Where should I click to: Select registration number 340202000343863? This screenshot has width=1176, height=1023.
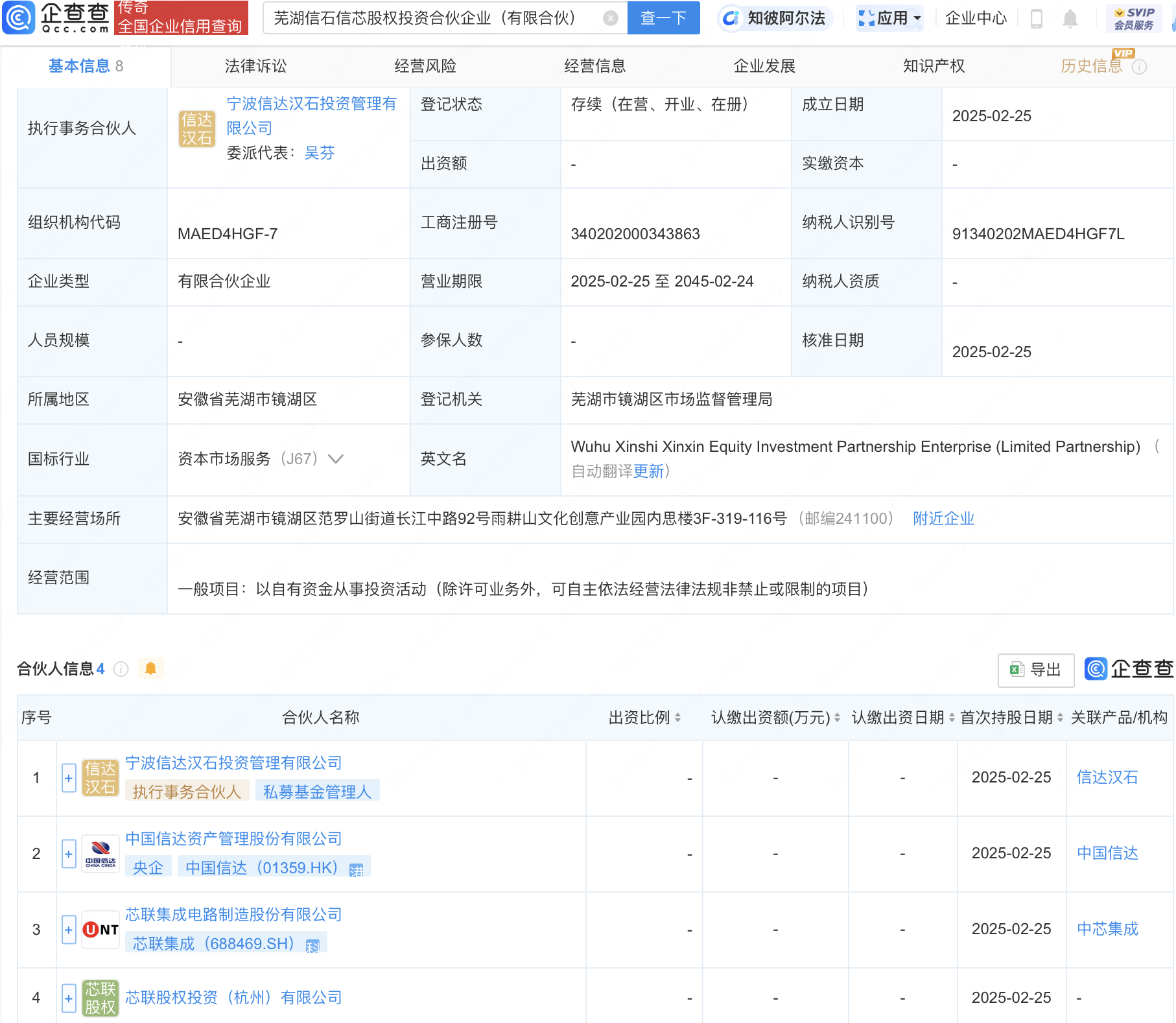[635, 234]
